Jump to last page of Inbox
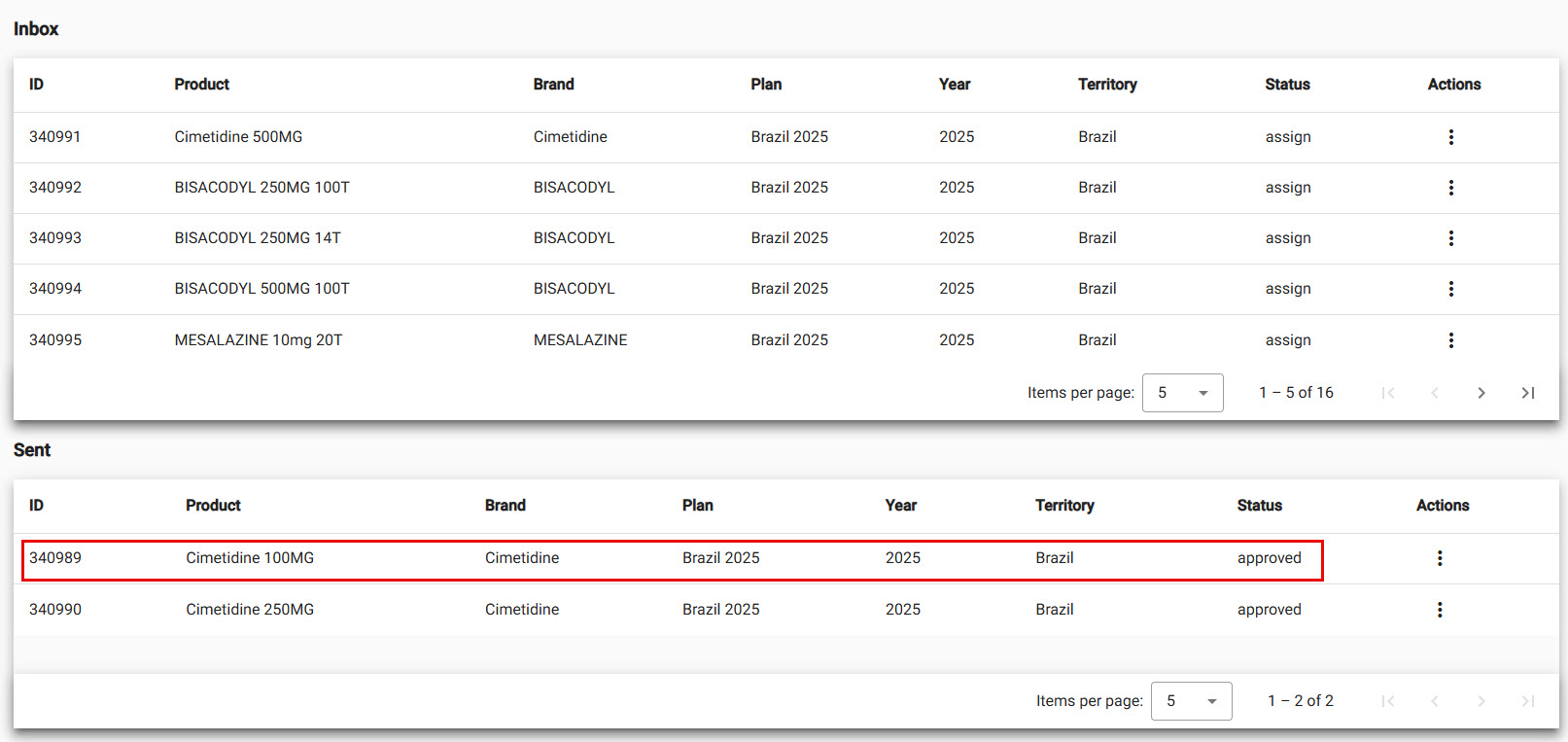Viewport: 1568px width, 742px height. 1527,393
